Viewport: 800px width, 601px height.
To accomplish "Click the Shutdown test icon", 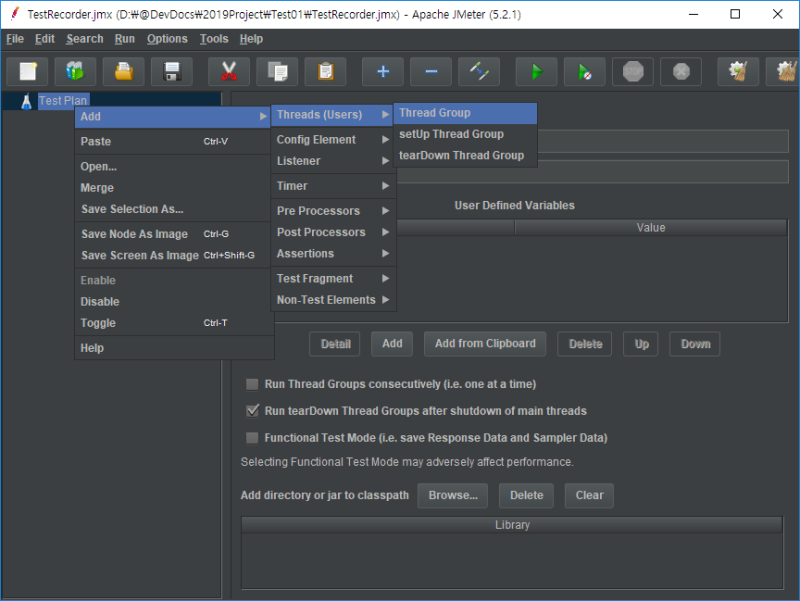I will coord(681,71).
